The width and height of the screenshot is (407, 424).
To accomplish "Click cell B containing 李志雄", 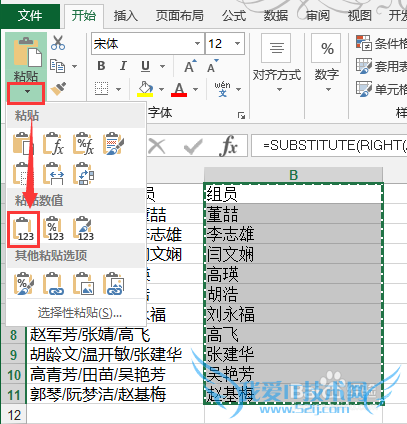I will [293, 234].
